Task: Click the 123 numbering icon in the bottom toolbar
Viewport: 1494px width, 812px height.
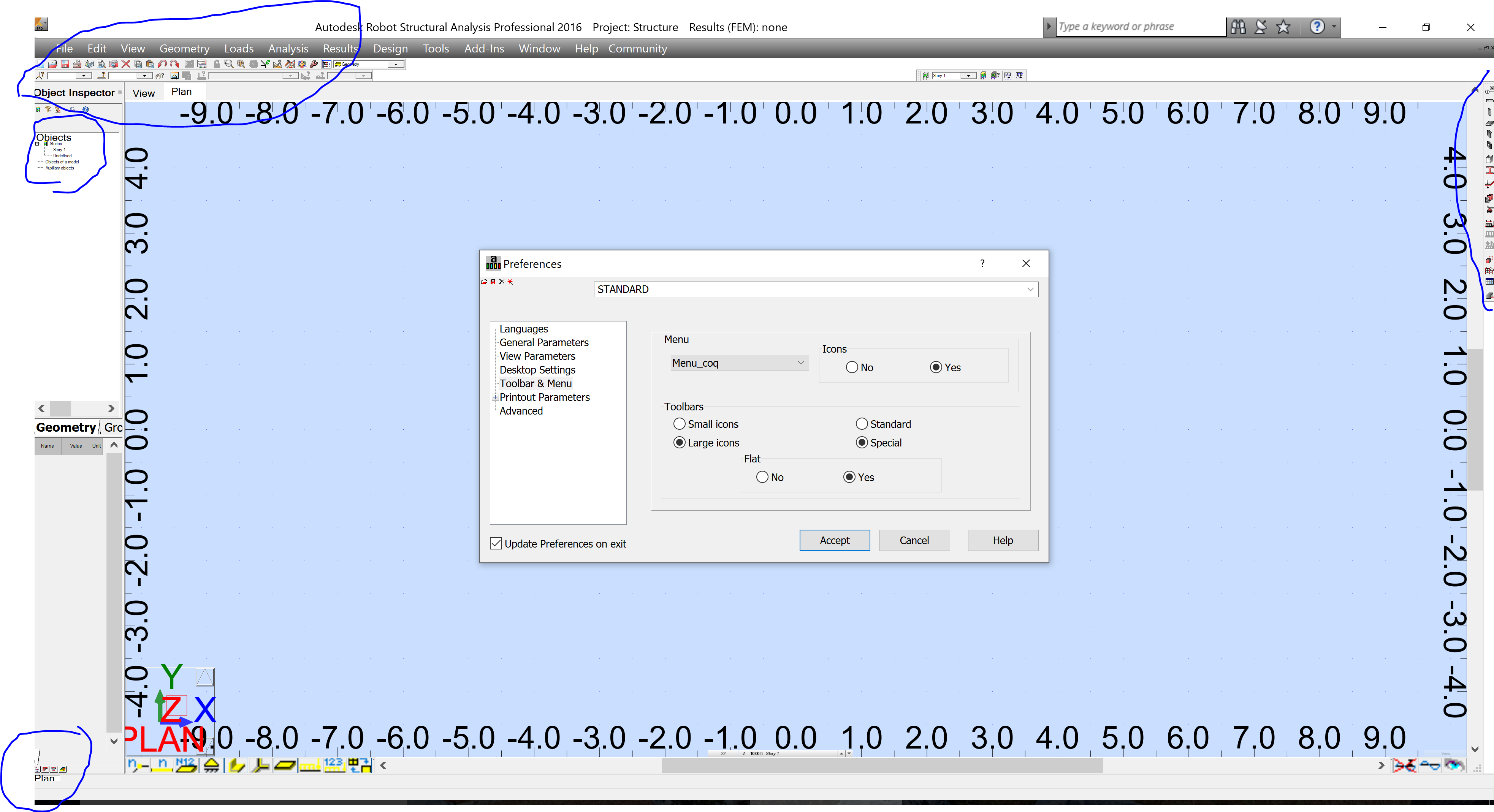Action: (334, 766)
